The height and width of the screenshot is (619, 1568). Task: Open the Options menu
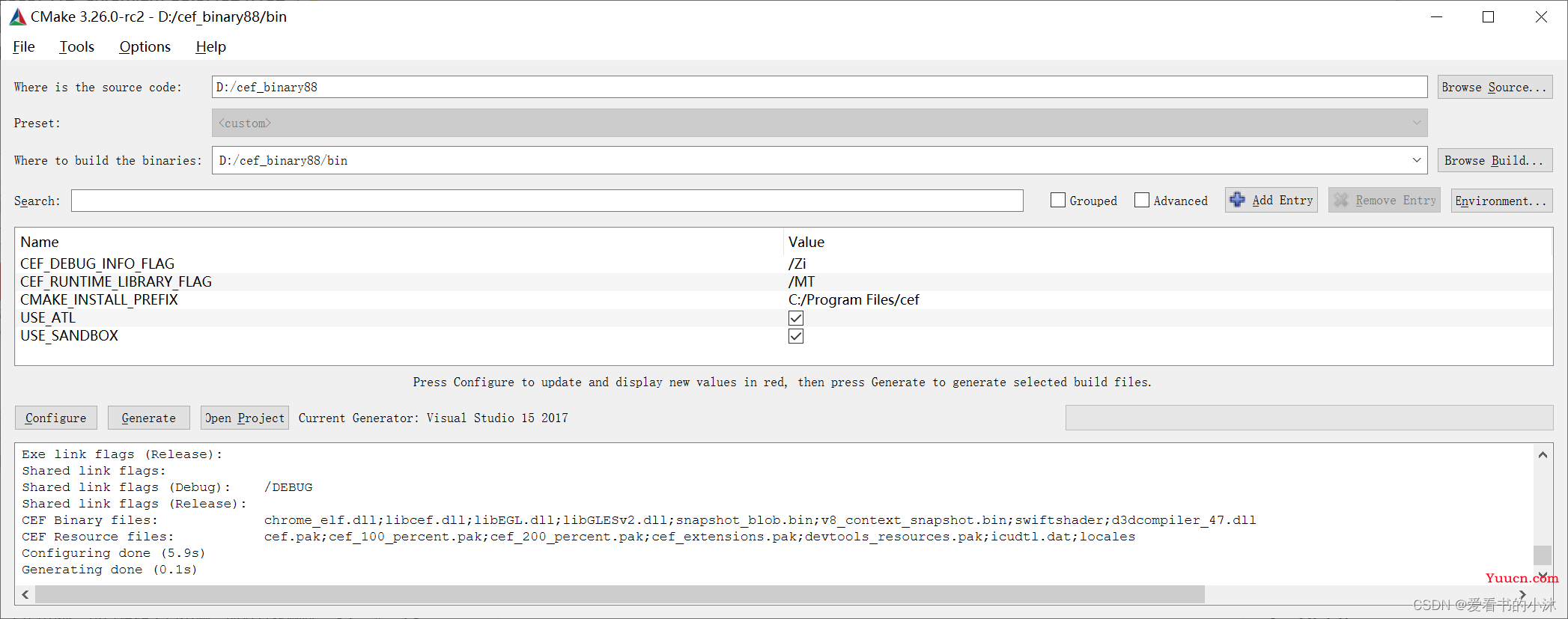click(145, 46)
